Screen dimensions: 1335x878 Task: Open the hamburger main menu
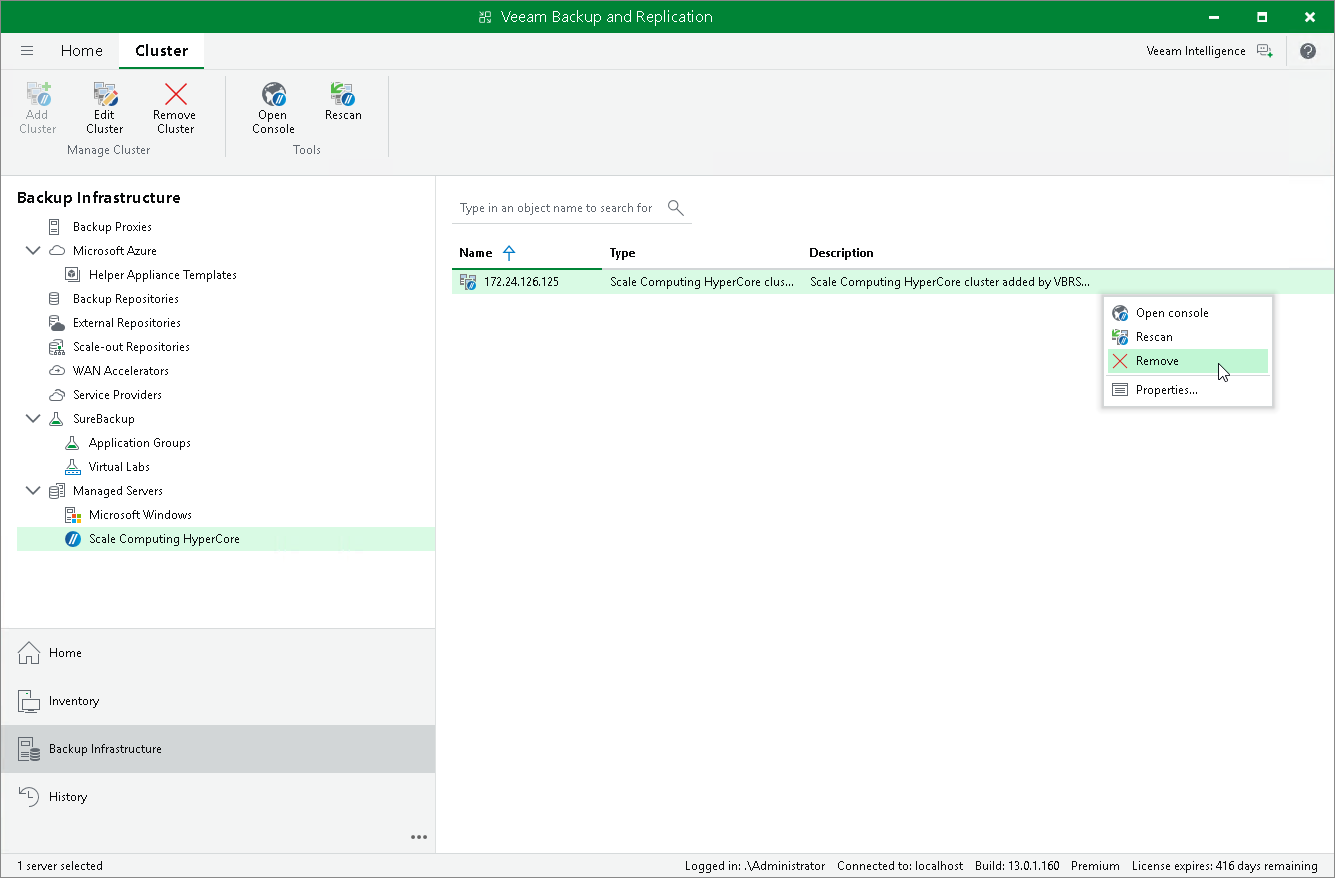tap(27, 51)
